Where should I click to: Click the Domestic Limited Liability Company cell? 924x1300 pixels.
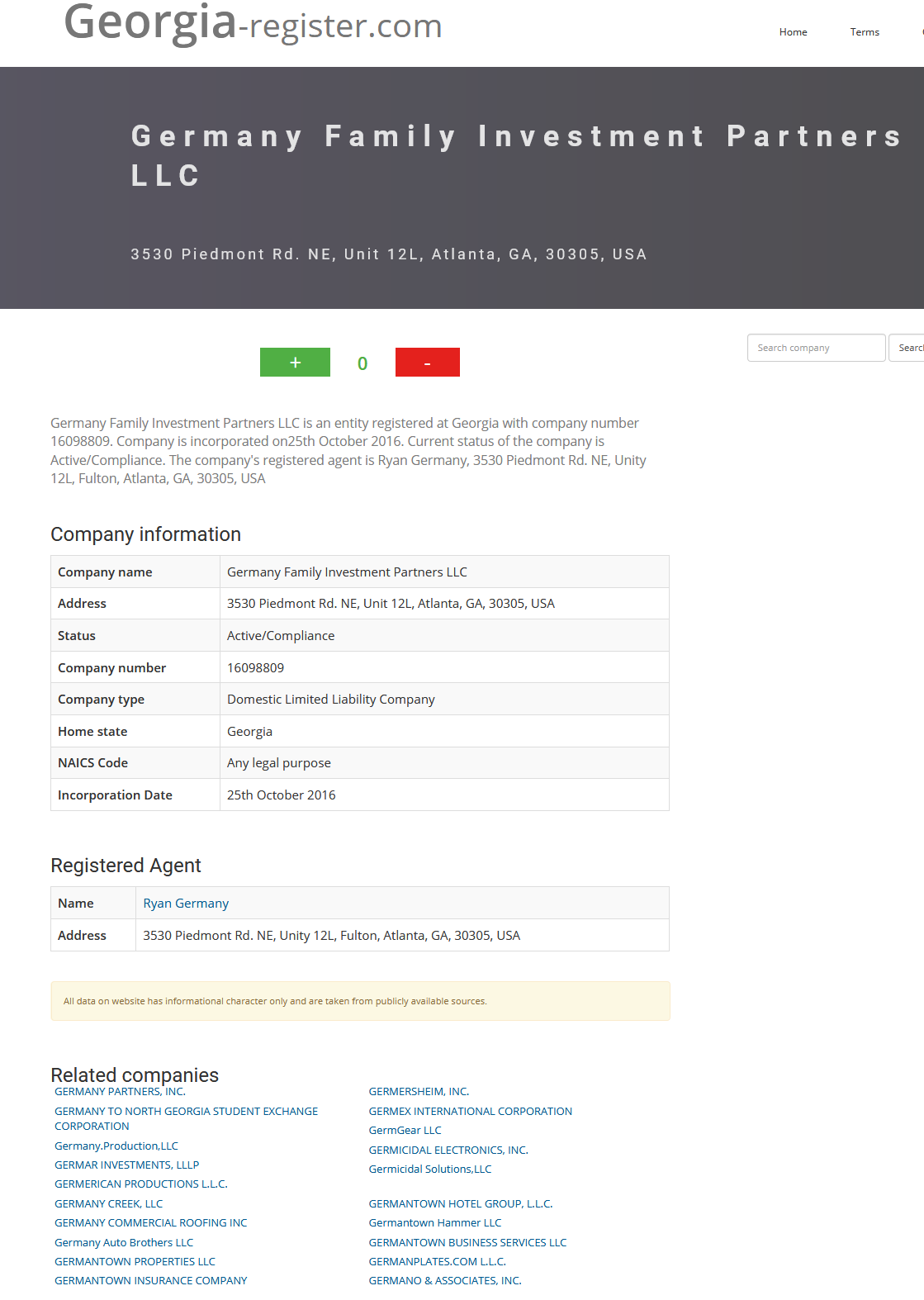pyautogui.click(x=331, y=700)
